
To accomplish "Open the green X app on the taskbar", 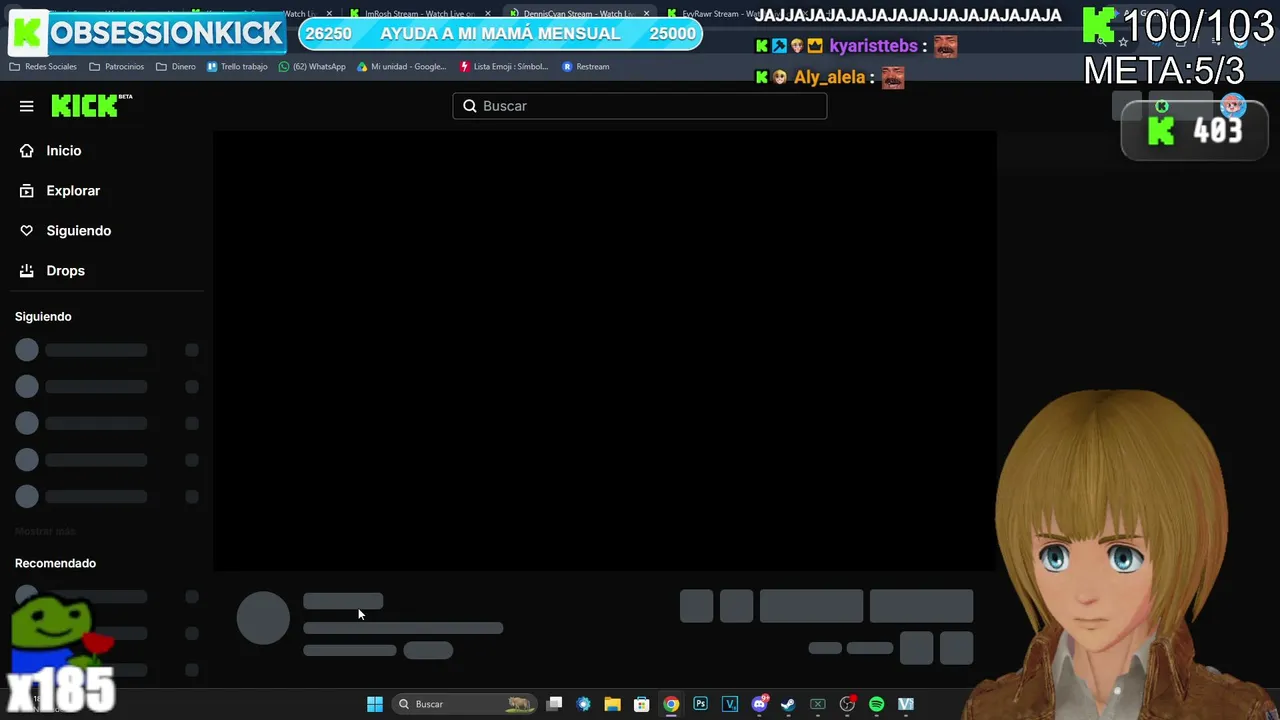I will [818, 704].
